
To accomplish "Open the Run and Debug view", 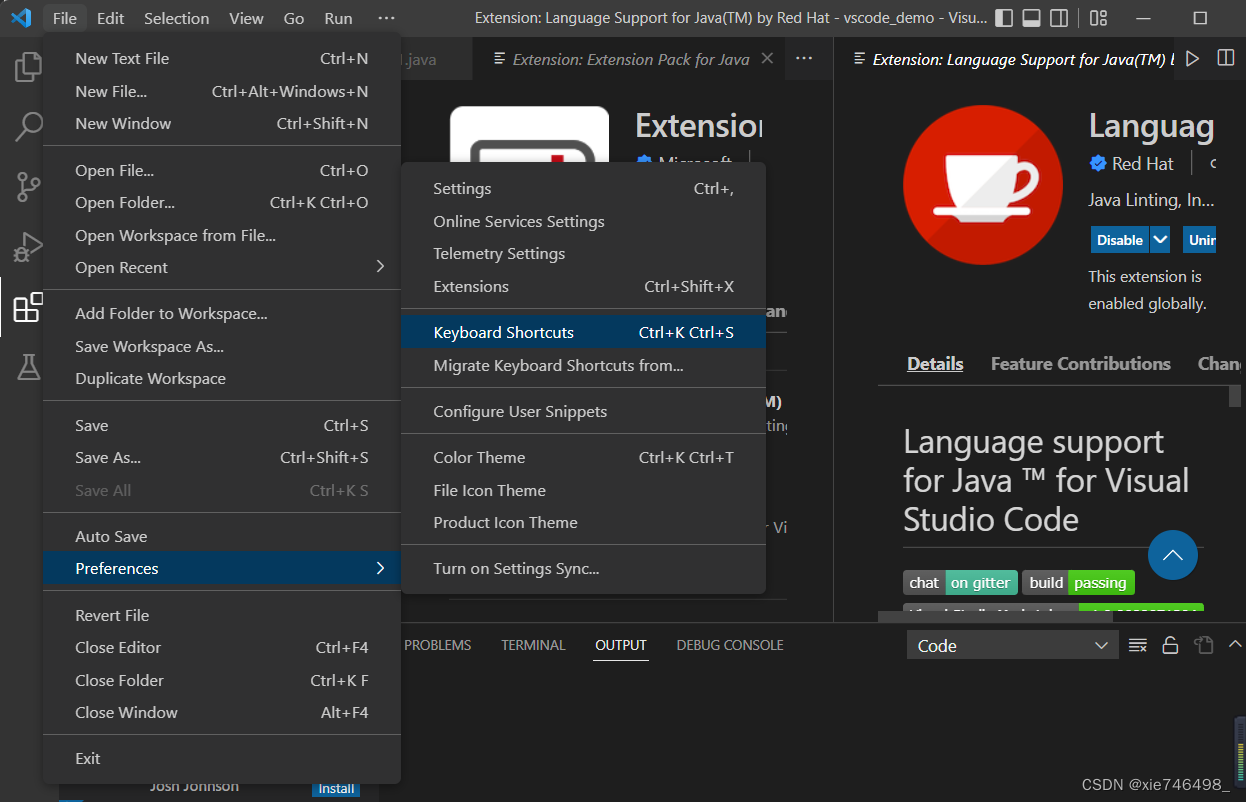I will coord(28,246).
